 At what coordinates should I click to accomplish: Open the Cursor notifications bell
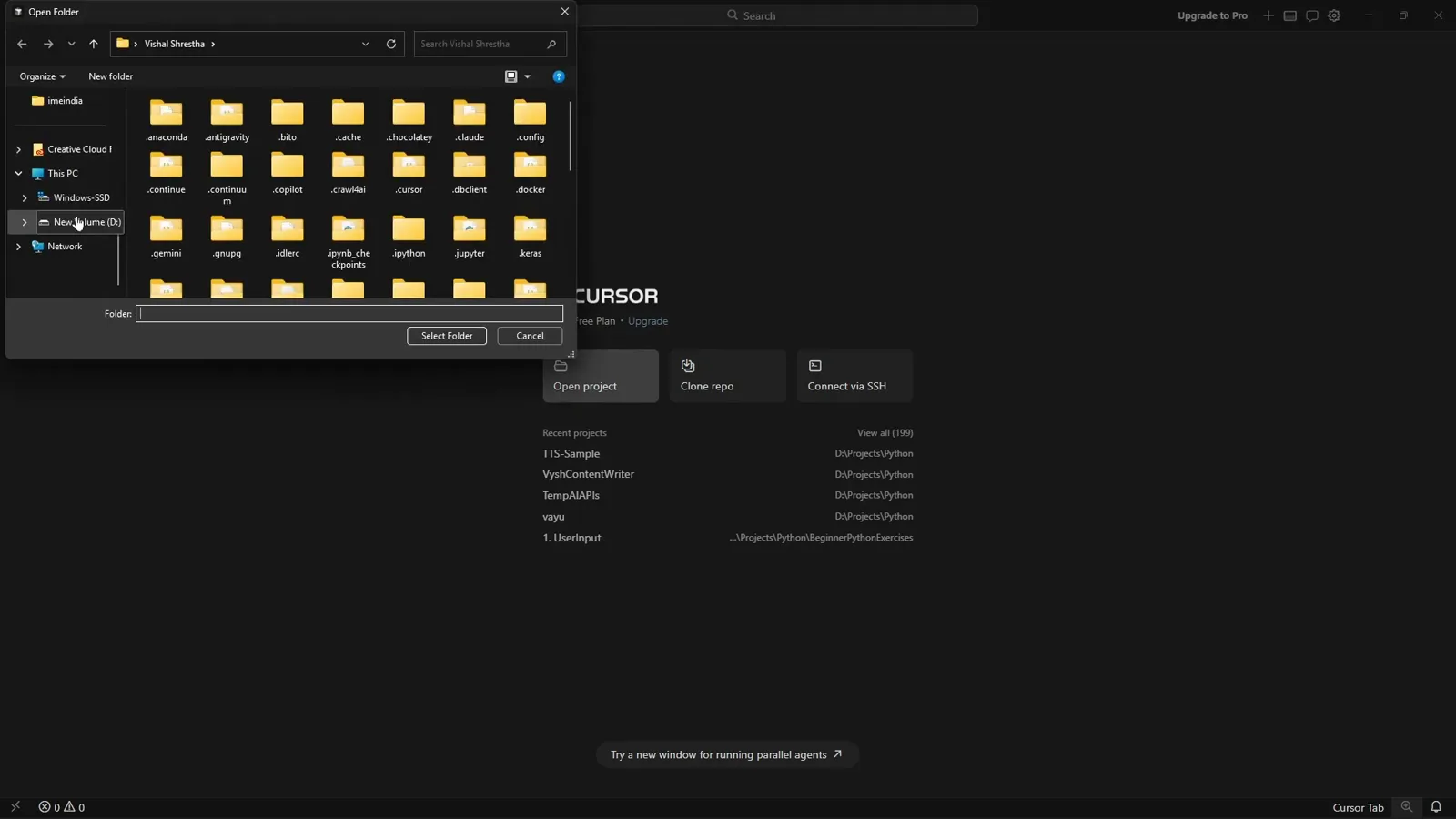pos(1436,807)
